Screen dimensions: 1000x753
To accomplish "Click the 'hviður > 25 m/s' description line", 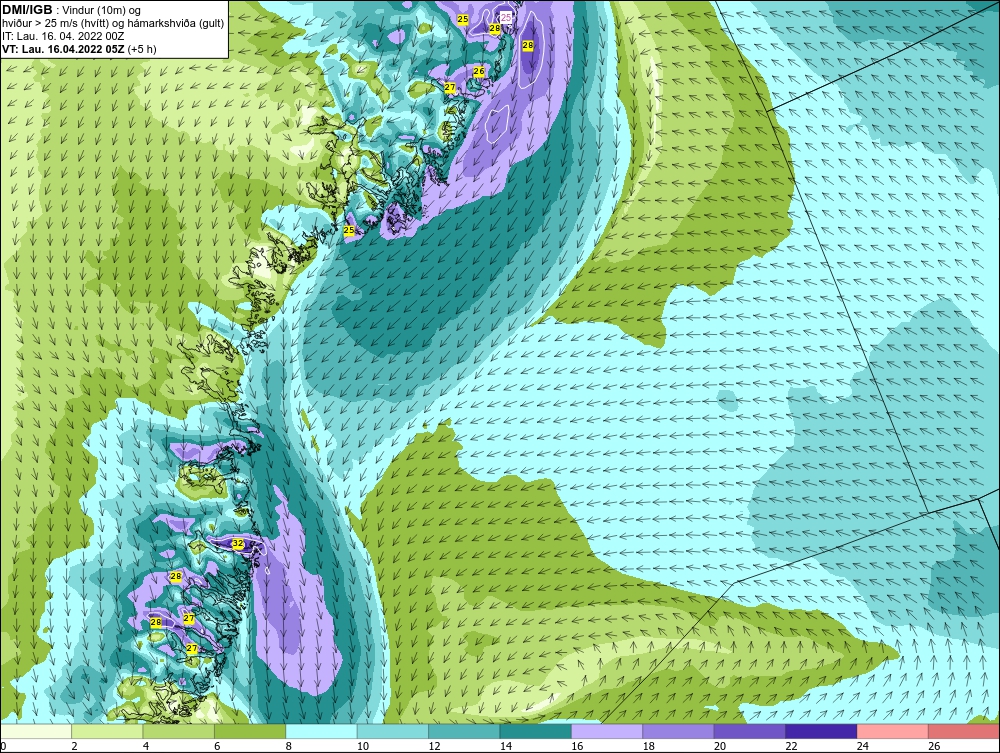I will [113, 24].
